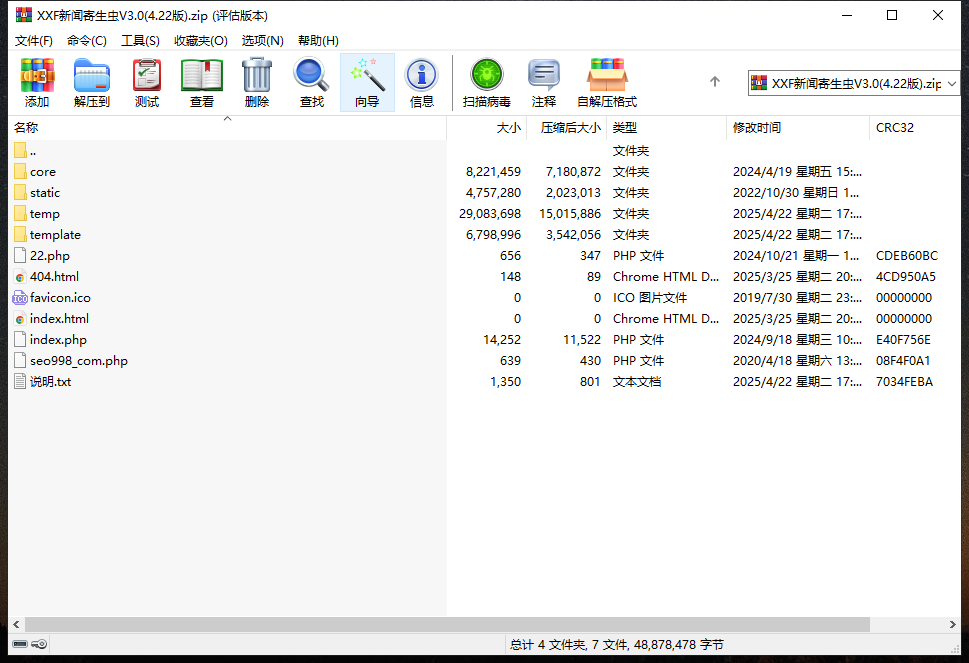
Task: Run 扫描病毒 virus scan icon
Action: click(487, 82)
